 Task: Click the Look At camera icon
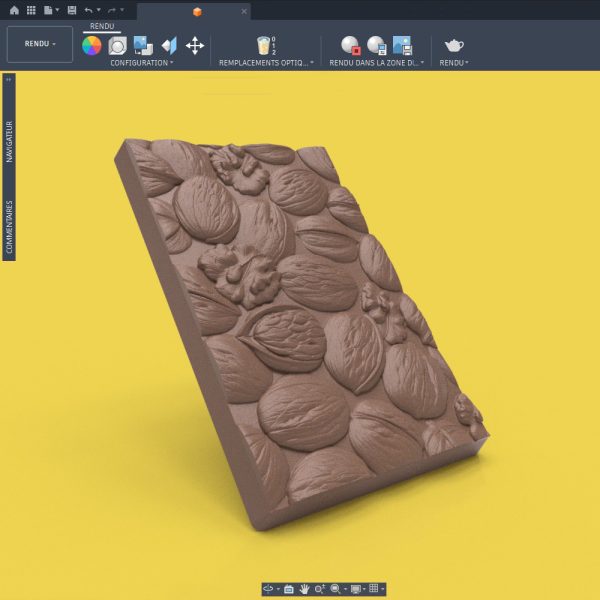tap(289, 589)
